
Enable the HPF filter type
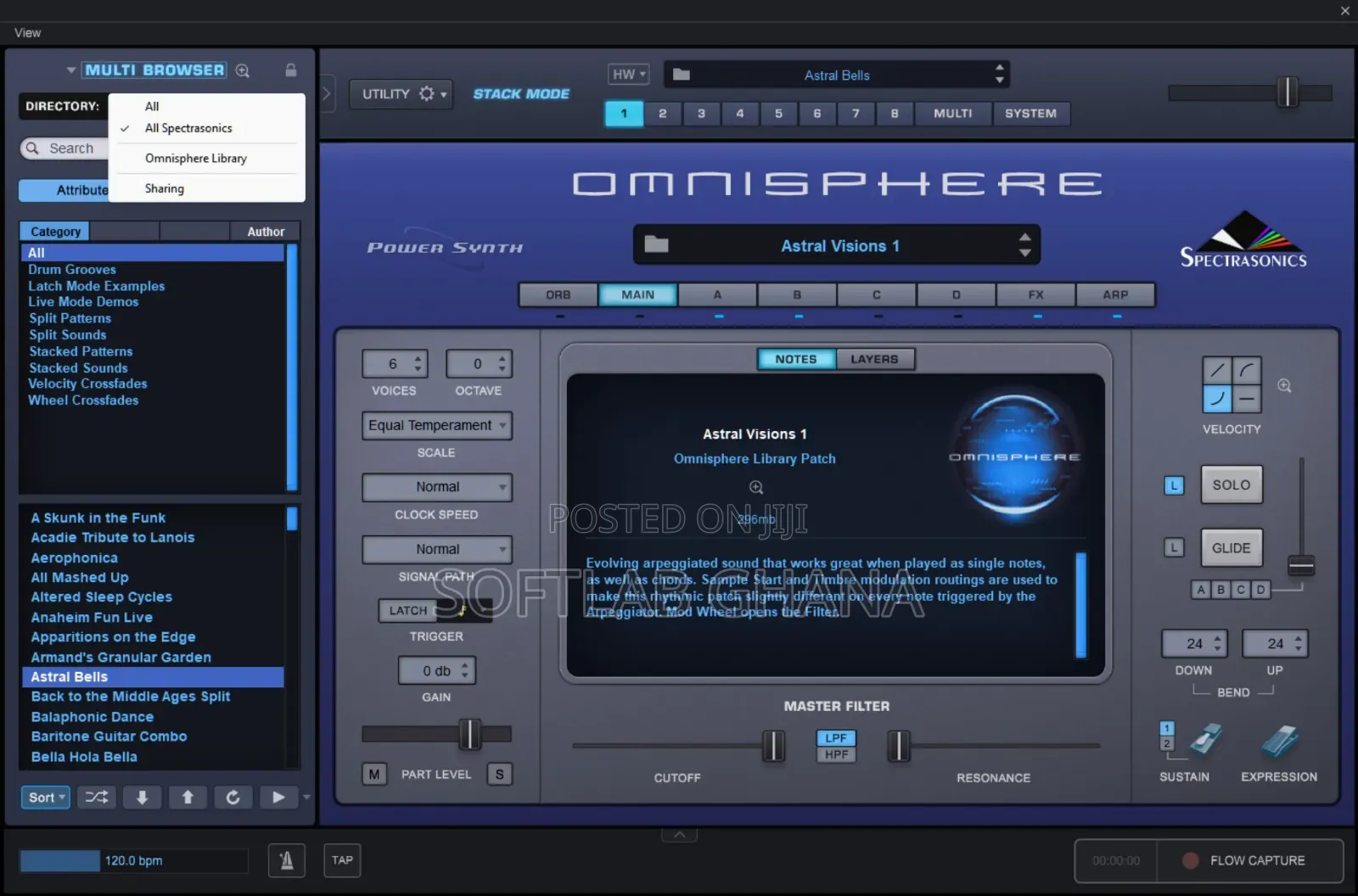[836, 754]
